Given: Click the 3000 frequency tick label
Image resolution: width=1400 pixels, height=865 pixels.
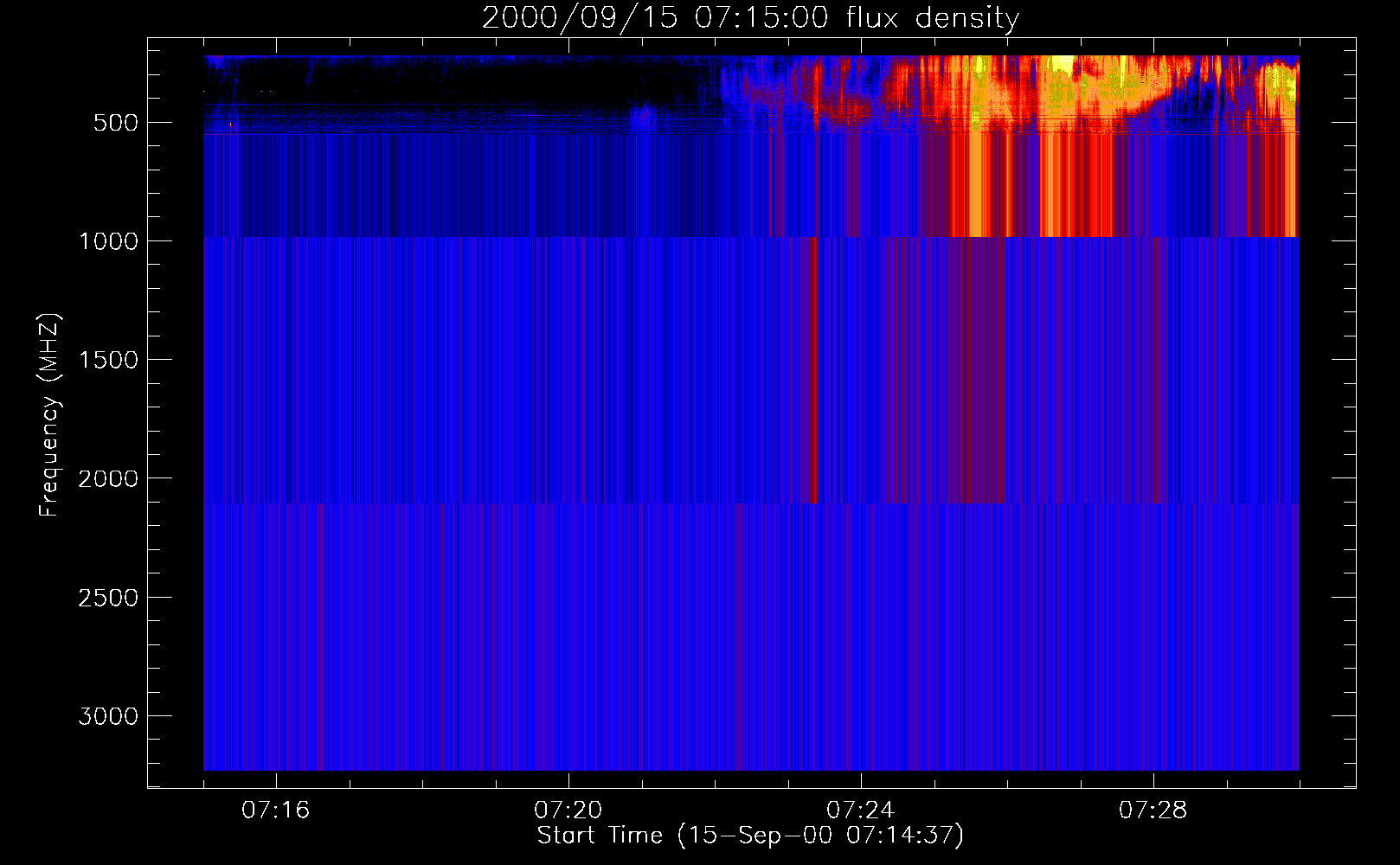Looking at the screenshot, I should 108,716.
